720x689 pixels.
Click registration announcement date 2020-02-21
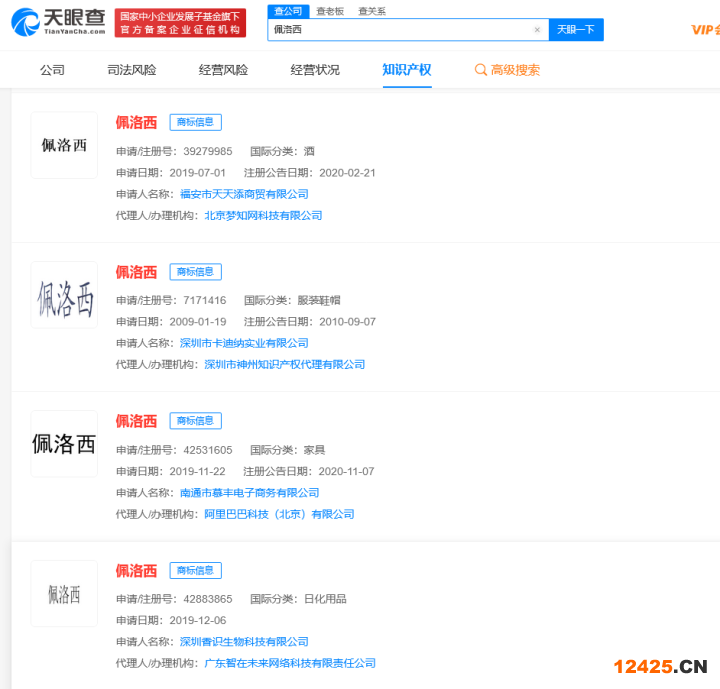pyautogui.click(x=348, y=173)
